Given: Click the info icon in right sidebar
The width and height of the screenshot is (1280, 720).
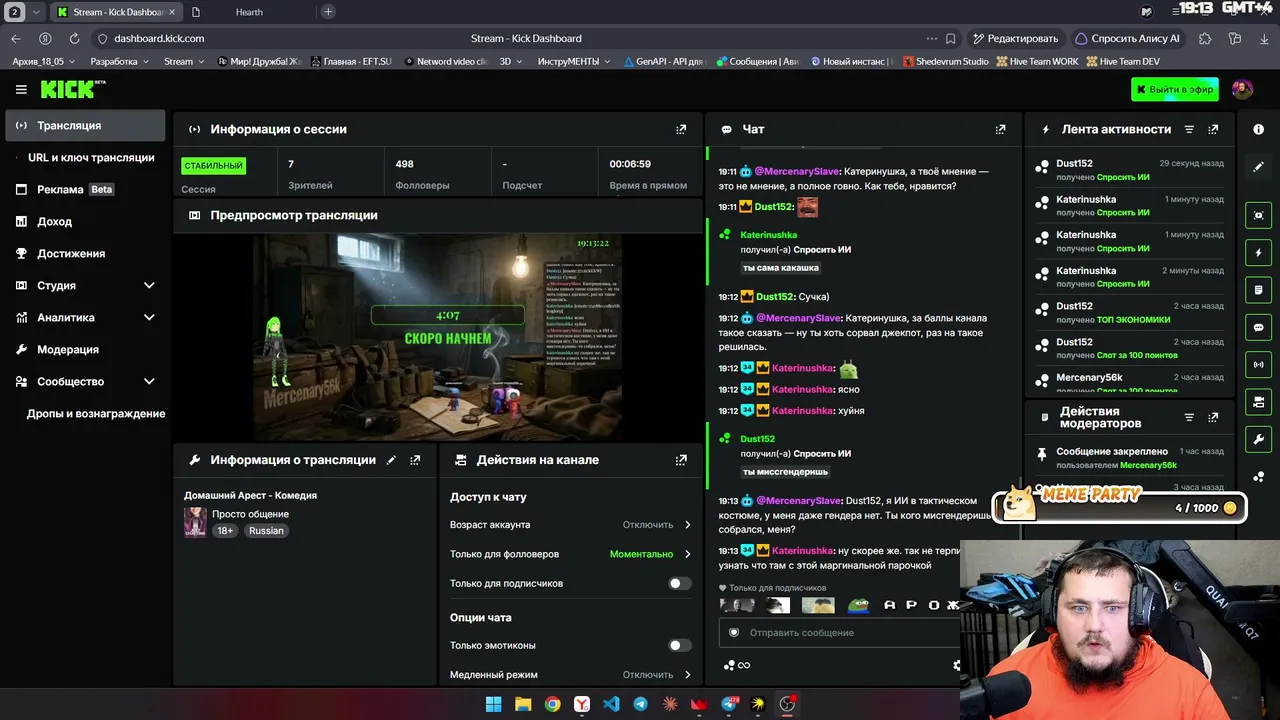Looking at the screenshot, I should 1258,129.
